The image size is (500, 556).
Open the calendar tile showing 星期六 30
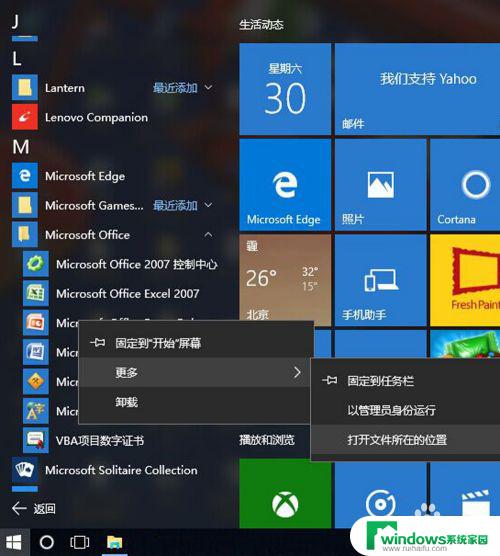pyautogui.click(x=285, y=89)
